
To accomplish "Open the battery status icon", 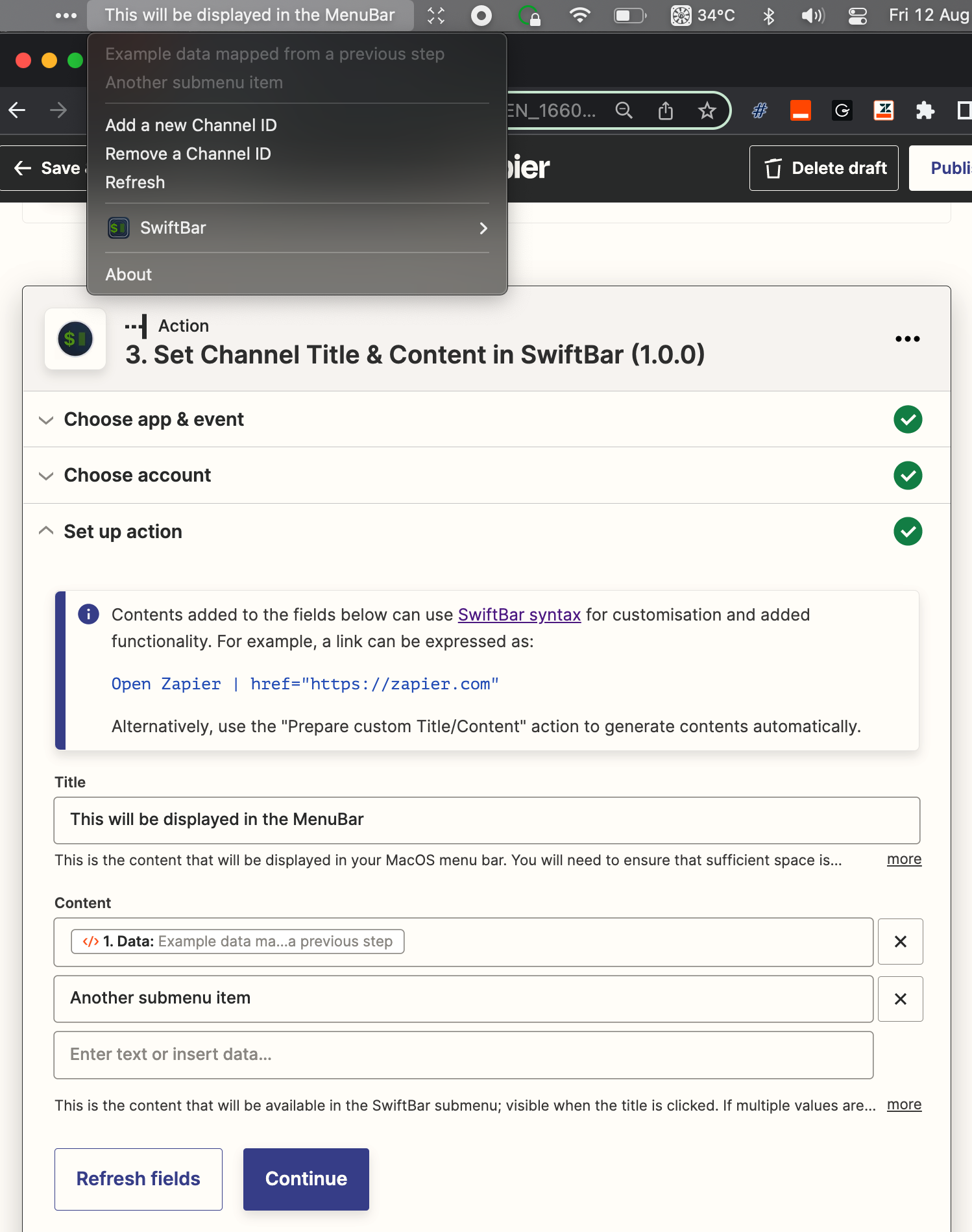I will (630, 16).
